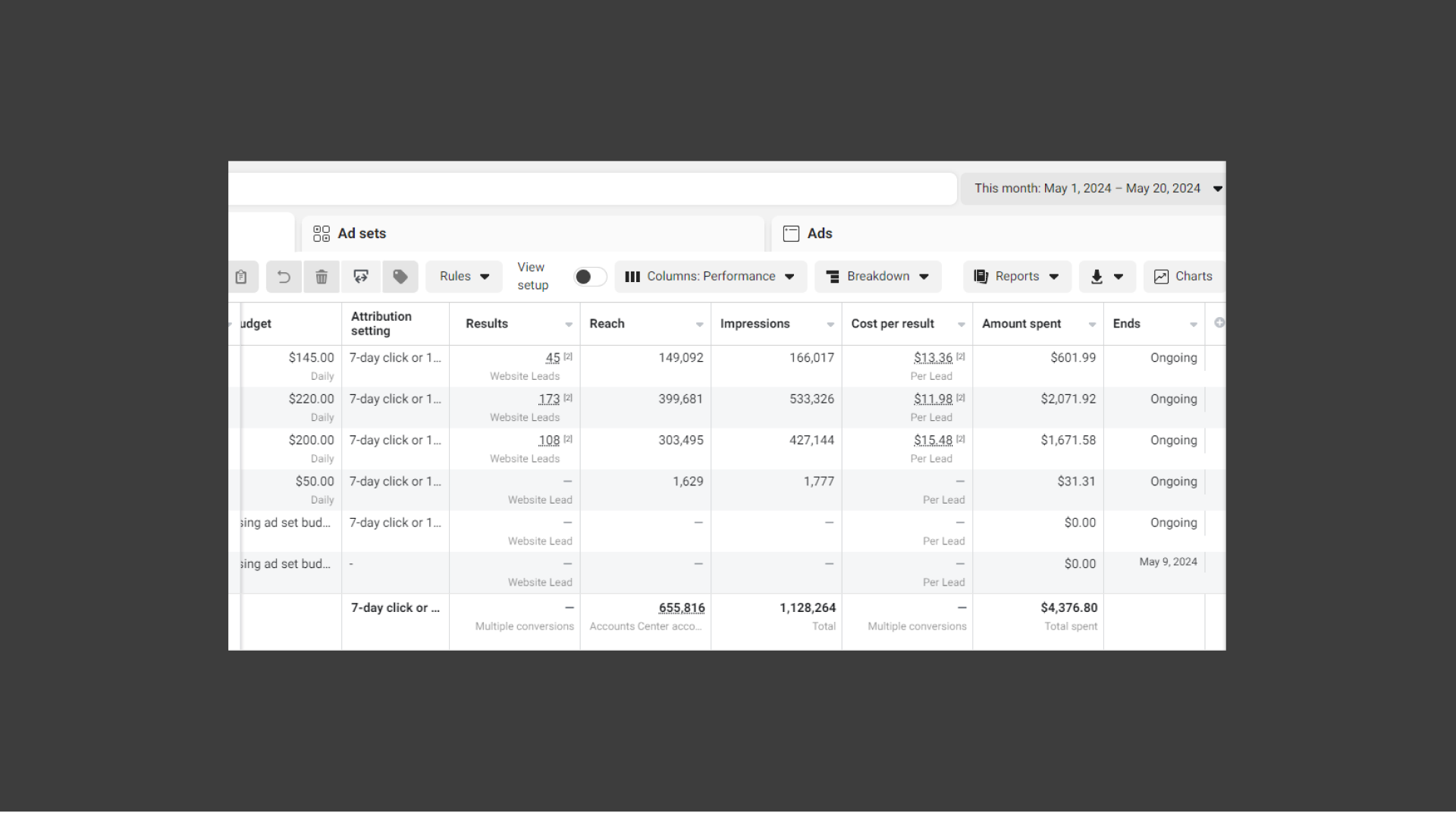The image size is (1456, 819).
Task: Click the undo arrow icon
Action: [x=284, y=277]
